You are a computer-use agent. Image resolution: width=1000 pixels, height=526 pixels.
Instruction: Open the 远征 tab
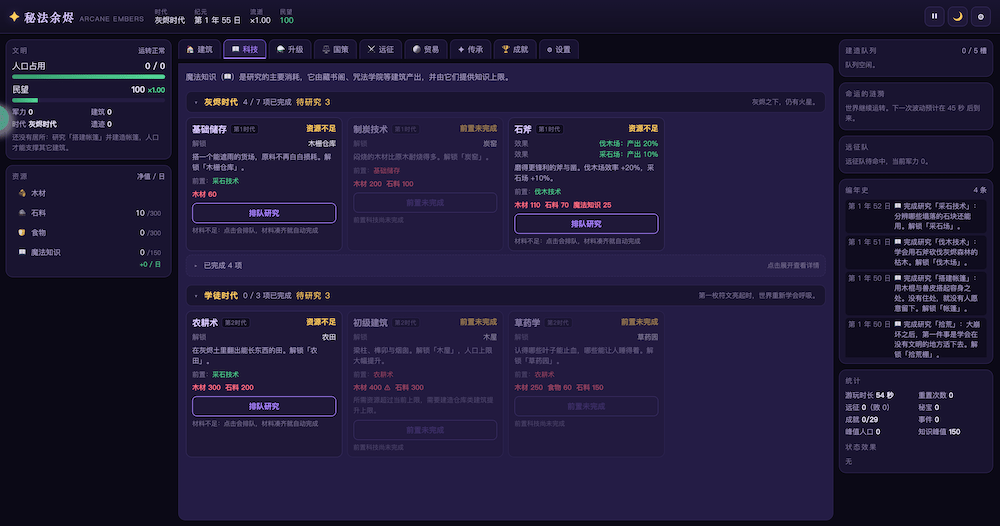(381, 49)
